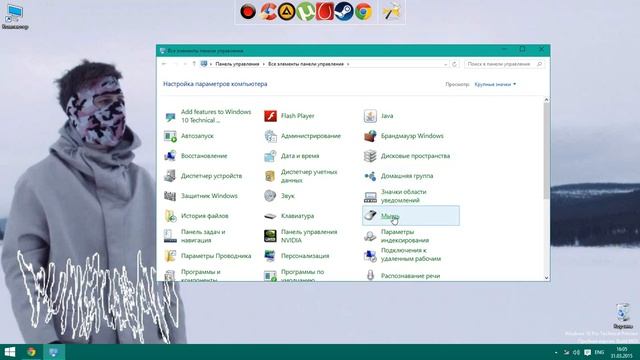The width and height of the screenshot is (640, 360).
Task: Open the Персонализация icon
Action: [x=270, y=256]
